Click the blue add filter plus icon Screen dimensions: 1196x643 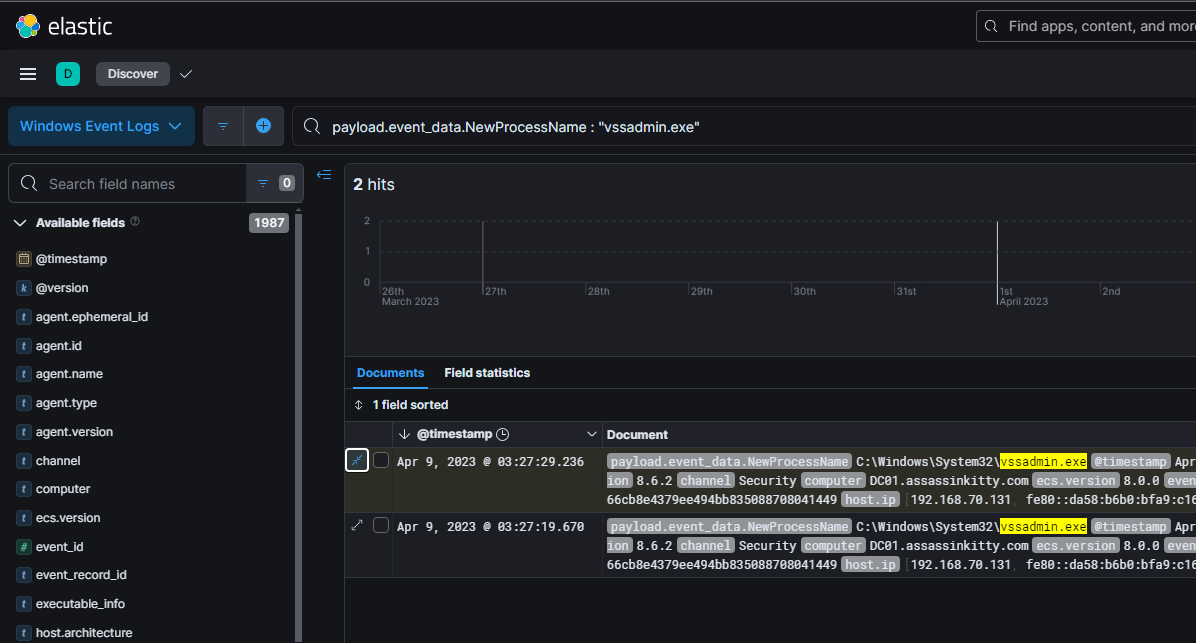[x=263, y=126]
